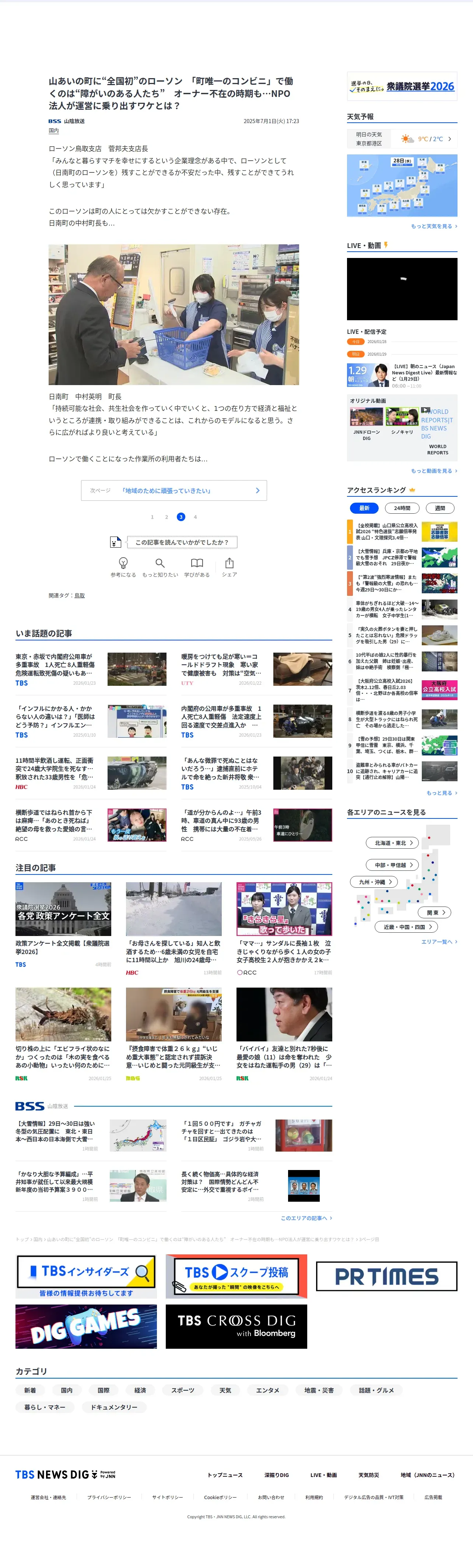Select the スポーツ category

(x=183, y=1390)
